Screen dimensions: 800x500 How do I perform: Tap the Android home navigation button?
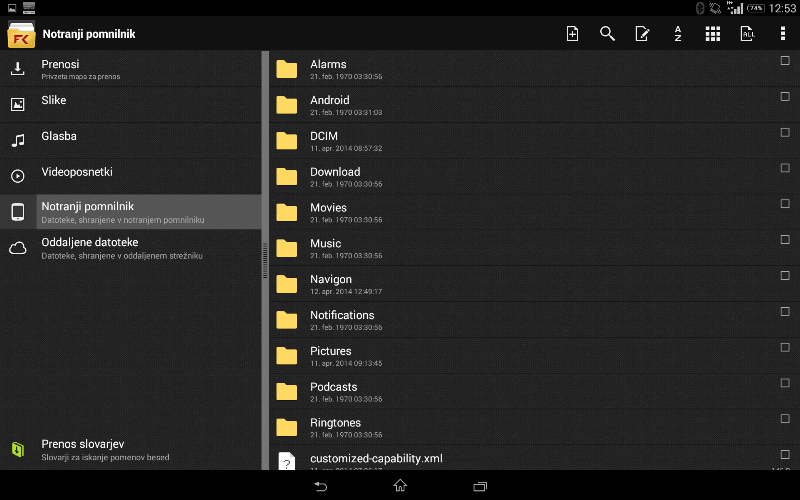pos(400,485)
